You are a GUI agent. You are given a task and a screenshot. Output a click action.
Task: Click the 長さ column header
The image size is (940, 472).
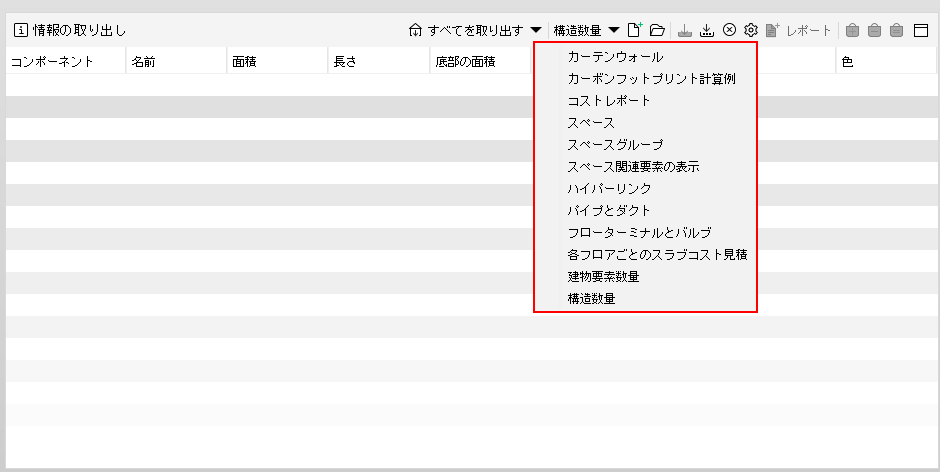coord(379,61)
